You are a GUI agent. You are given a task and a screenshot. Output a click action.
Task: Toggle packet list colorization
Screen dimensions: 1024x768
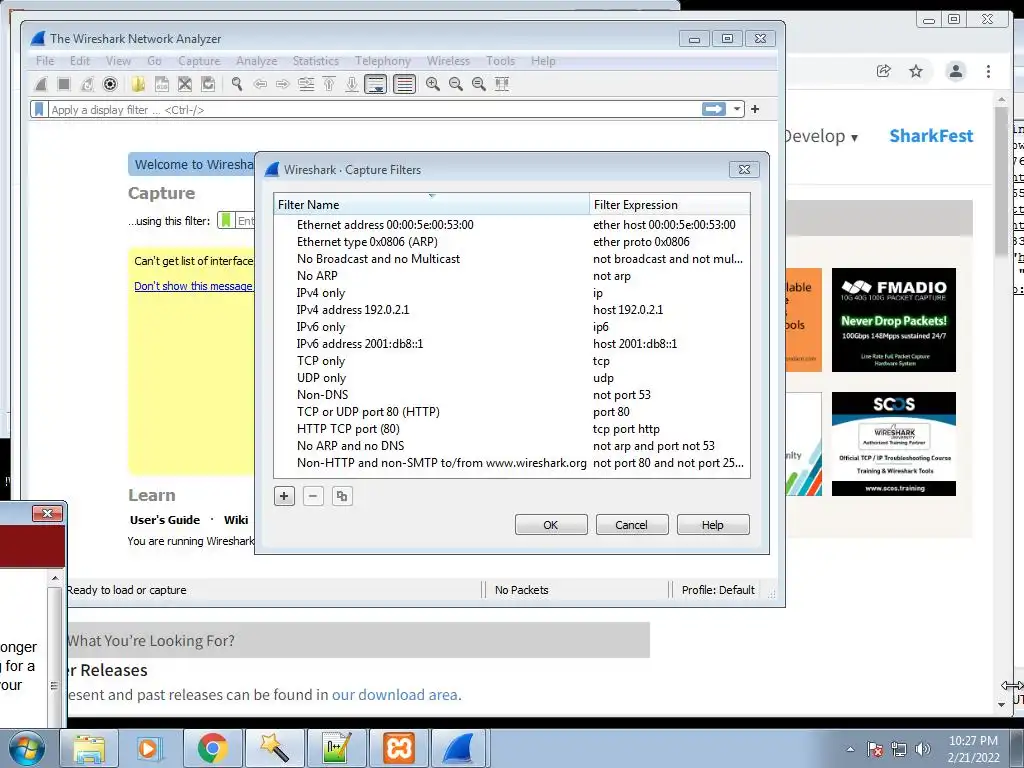(404, 84)
